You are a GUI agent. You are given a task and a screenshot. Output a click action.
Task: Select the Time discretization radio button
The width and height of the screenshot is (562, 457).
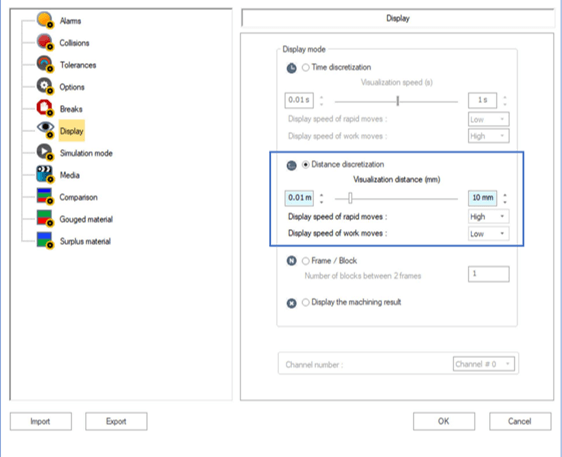tap(305, 67)
